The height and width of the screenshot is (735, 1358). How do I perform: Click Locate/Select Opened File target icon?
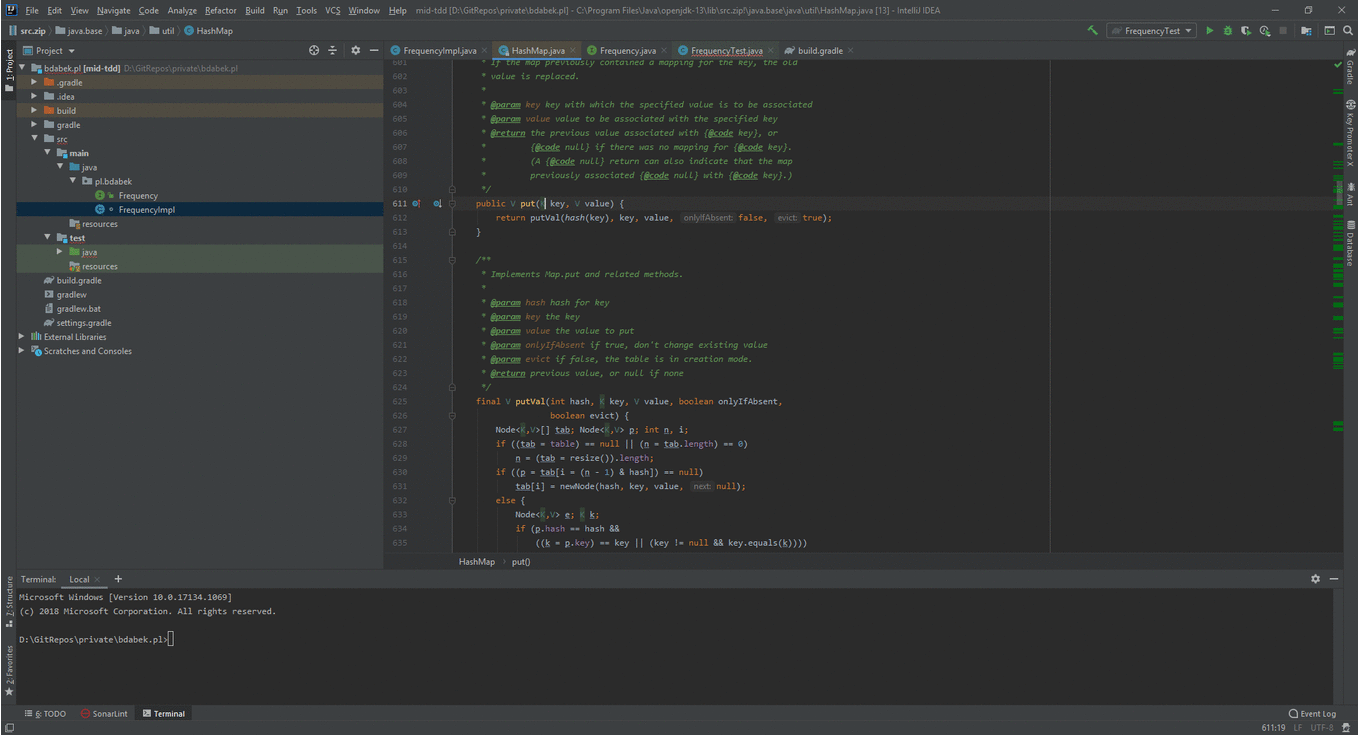click(314, 50)
